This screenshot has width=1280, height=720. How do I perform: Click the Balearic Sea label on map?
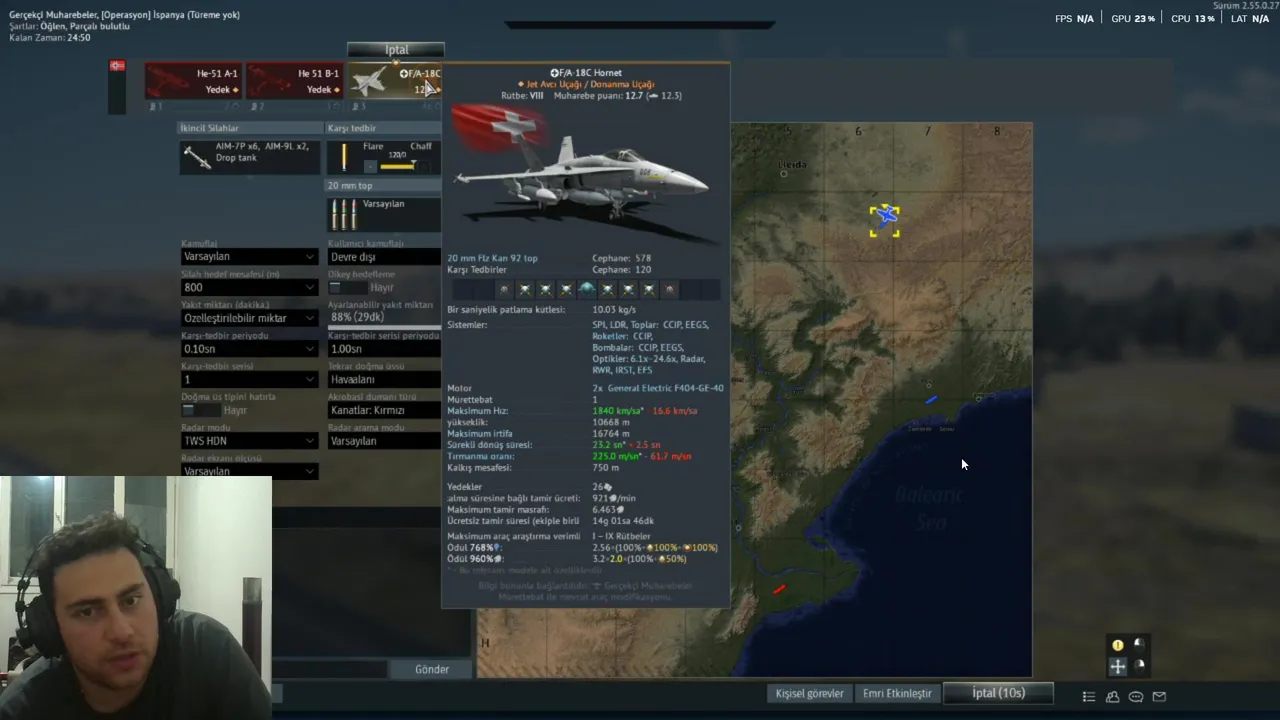[x=929, y=509]
